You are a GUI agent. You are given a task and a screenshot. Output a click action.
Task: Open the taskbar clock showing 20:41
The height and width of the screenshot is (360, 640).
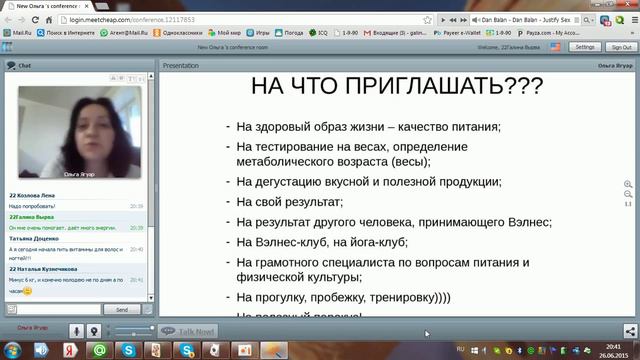coord(613,351)
